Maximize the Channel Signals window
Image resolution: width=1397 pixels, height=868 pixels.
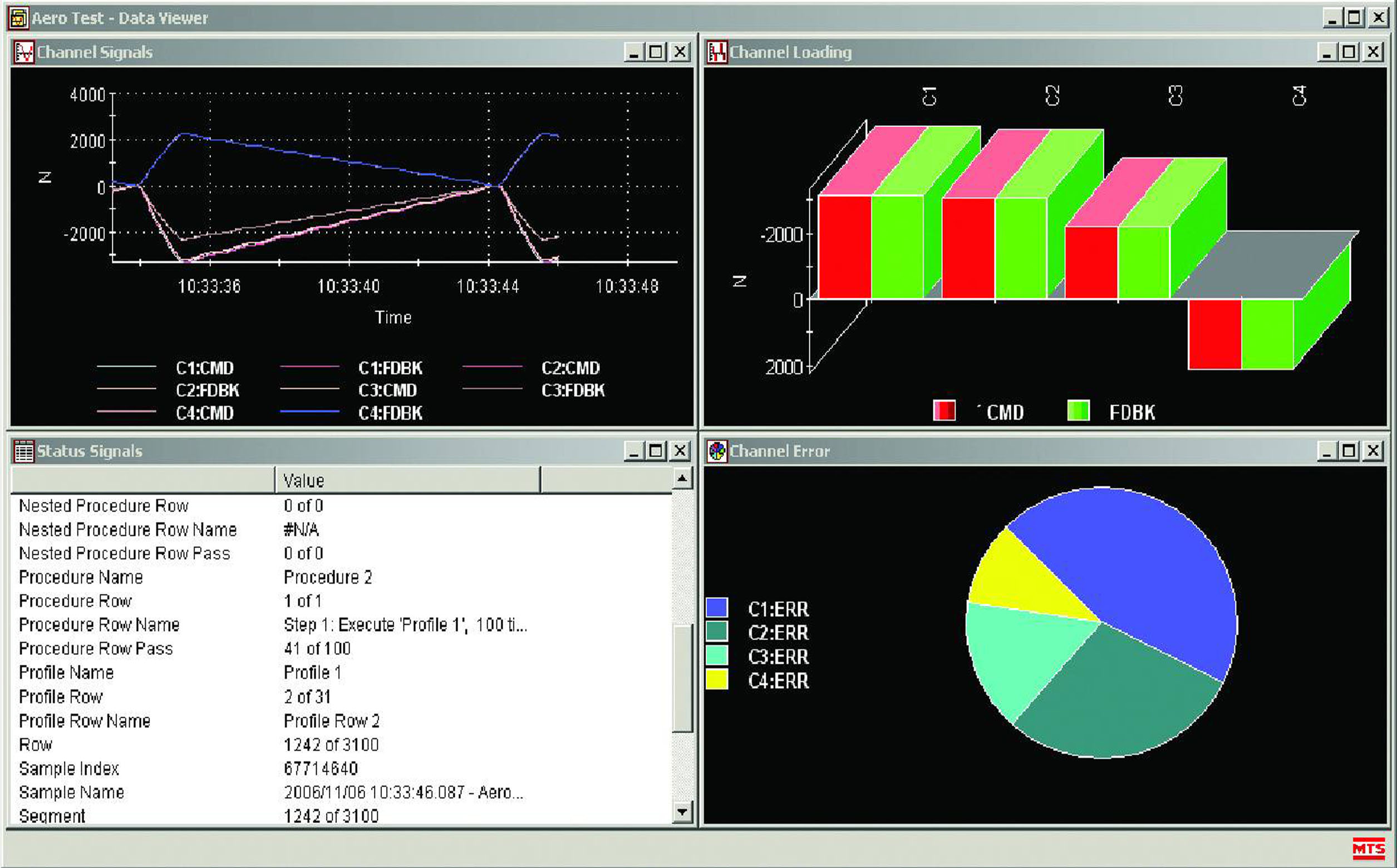(656, 52)
